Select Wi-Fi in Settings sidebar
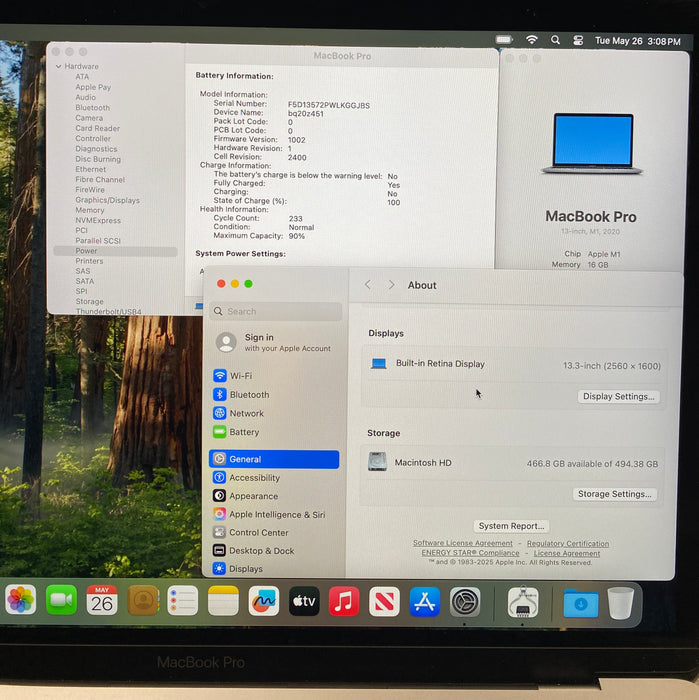Screen dimensions: 699x700 [274, 376]
